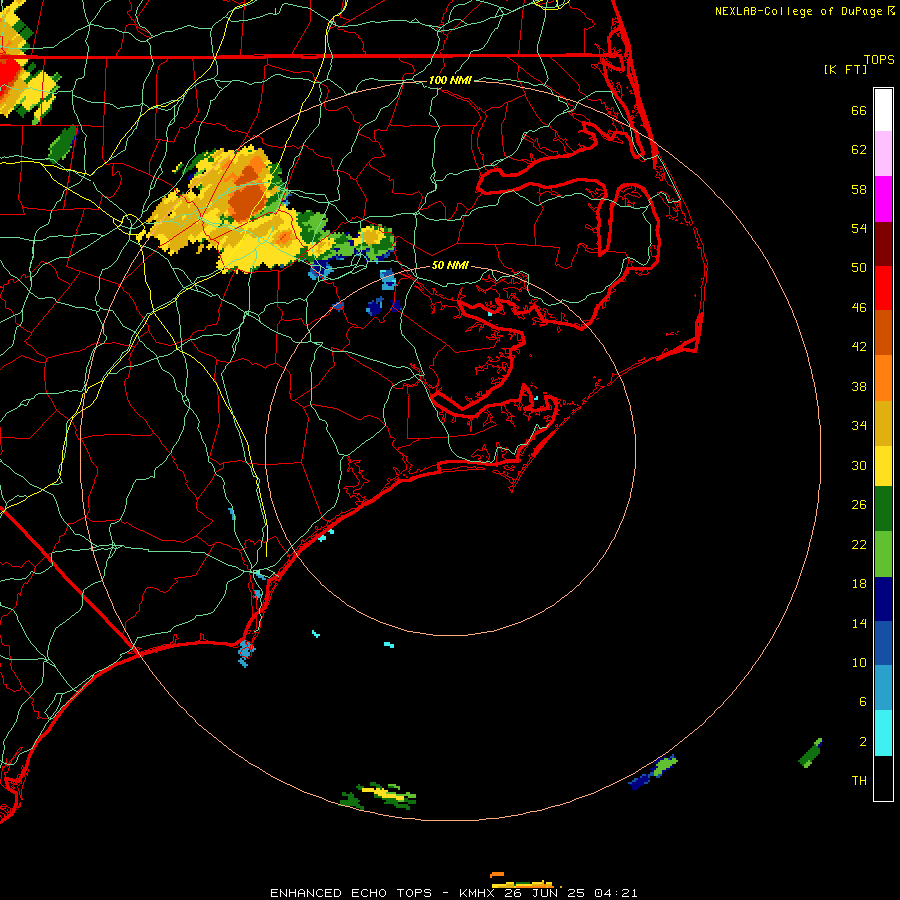Select the magenta legend color swatch
This screenshot has height=900, width=900.
click(x=883, y=199)
